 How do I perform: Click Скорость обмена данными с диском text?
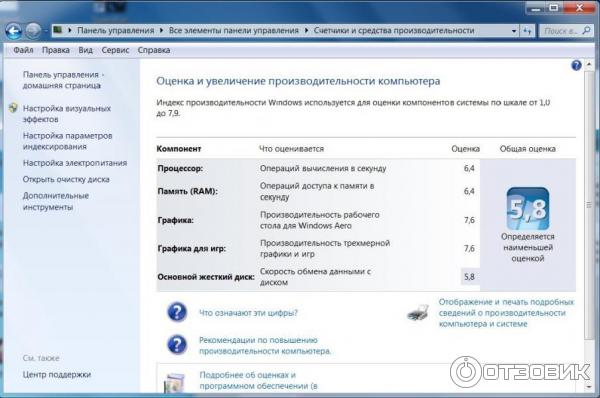315,277
